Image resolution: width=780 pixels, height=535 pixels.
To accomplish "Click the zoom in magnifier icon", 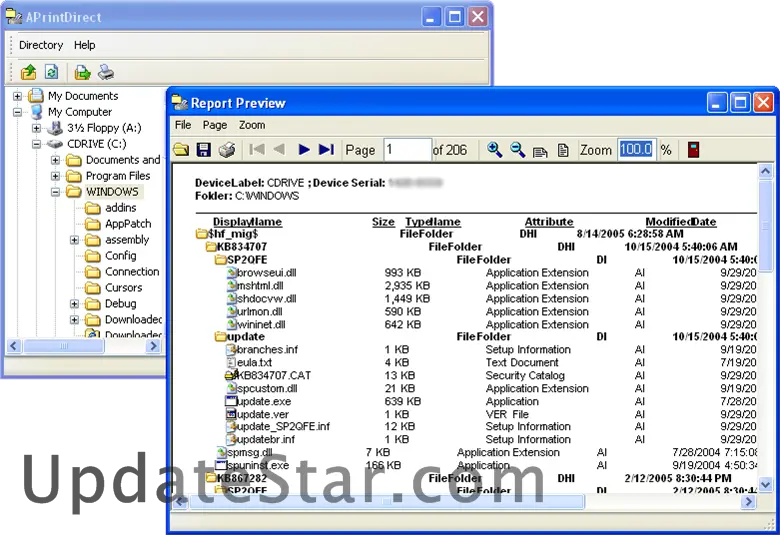I will pyautogui.click(x=494, y=149).
